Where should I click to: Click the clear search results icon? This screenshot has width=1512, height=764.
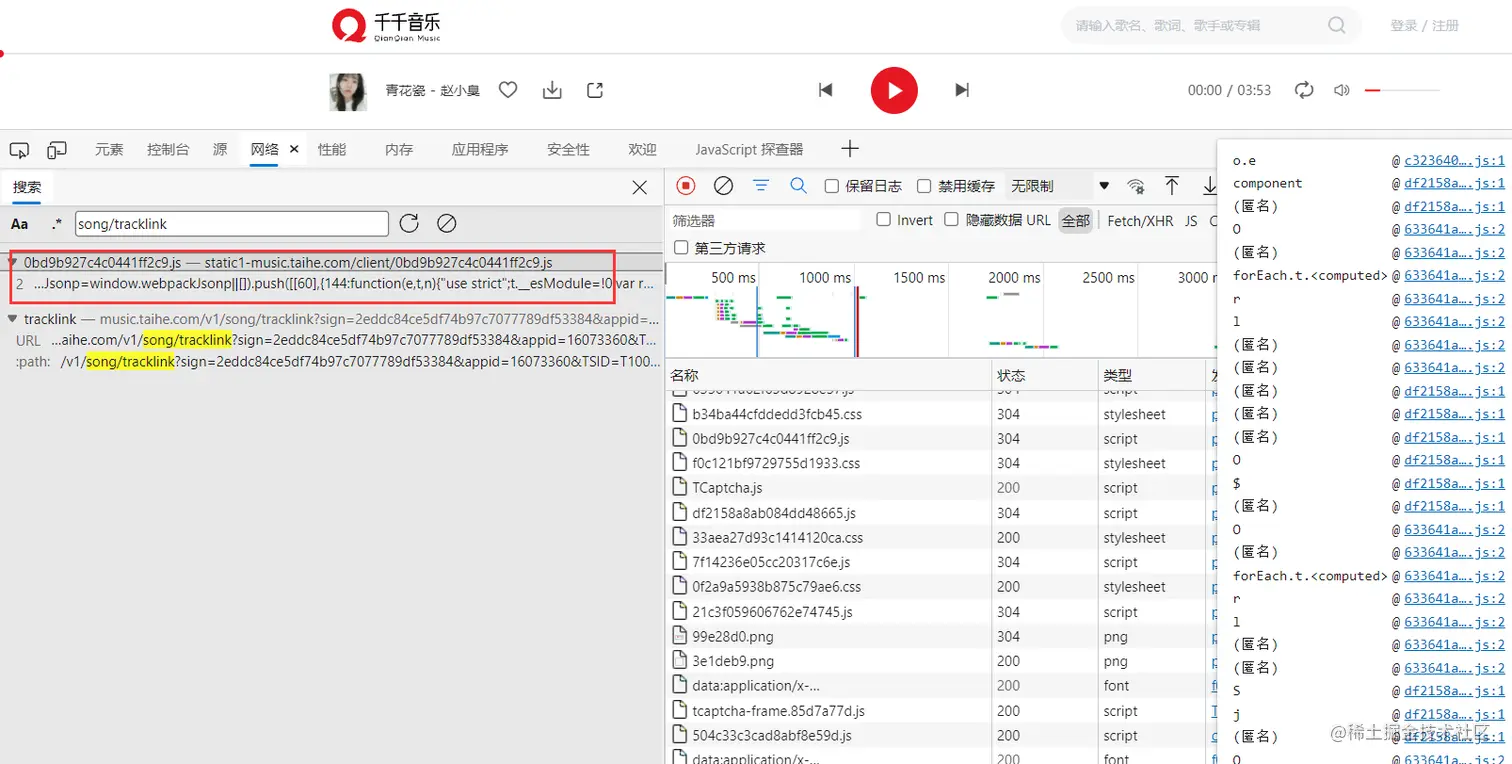coord(447,224)
